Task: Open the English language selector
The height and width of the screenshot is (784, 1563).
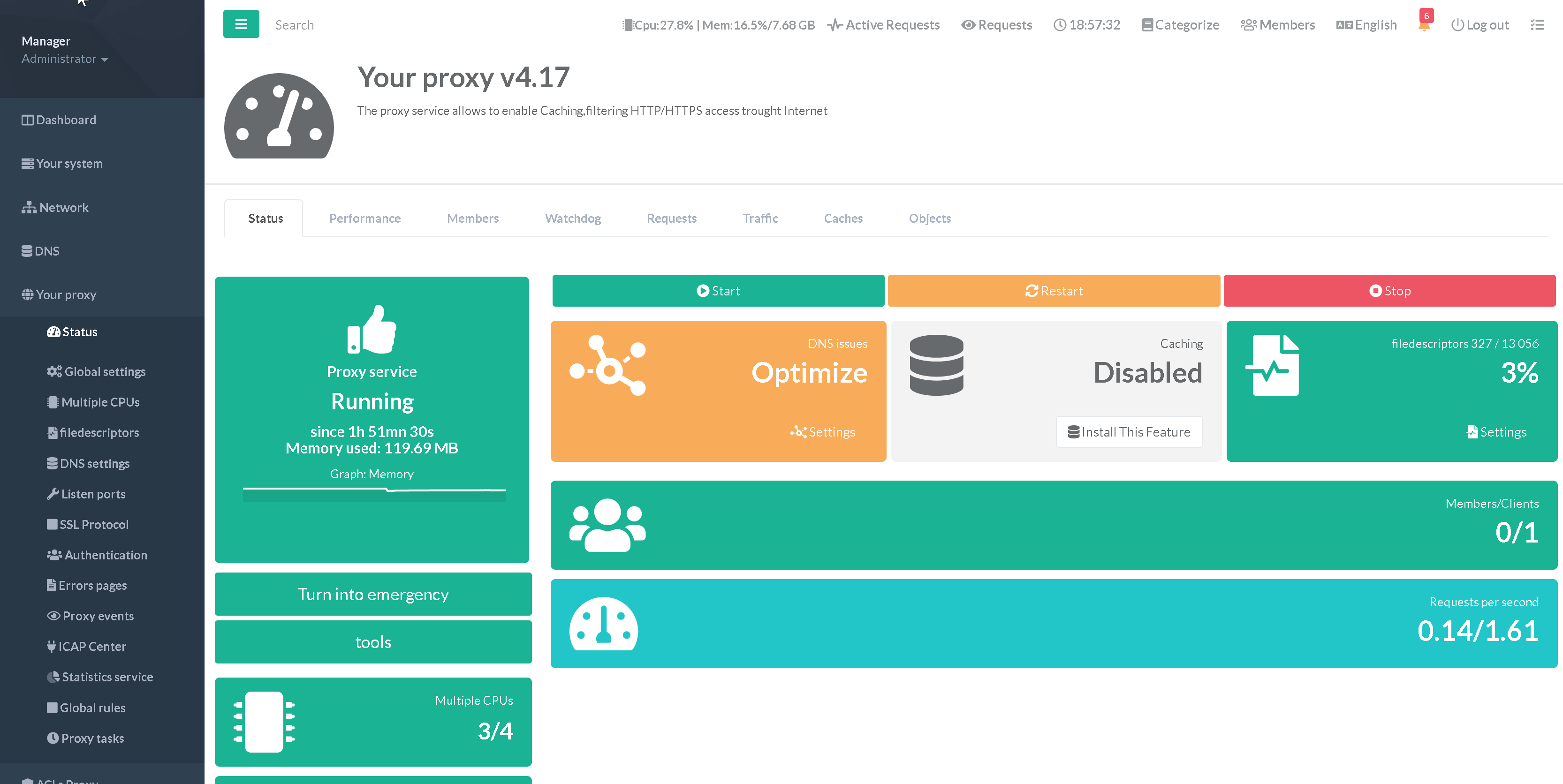Action: coord(1366,25)
